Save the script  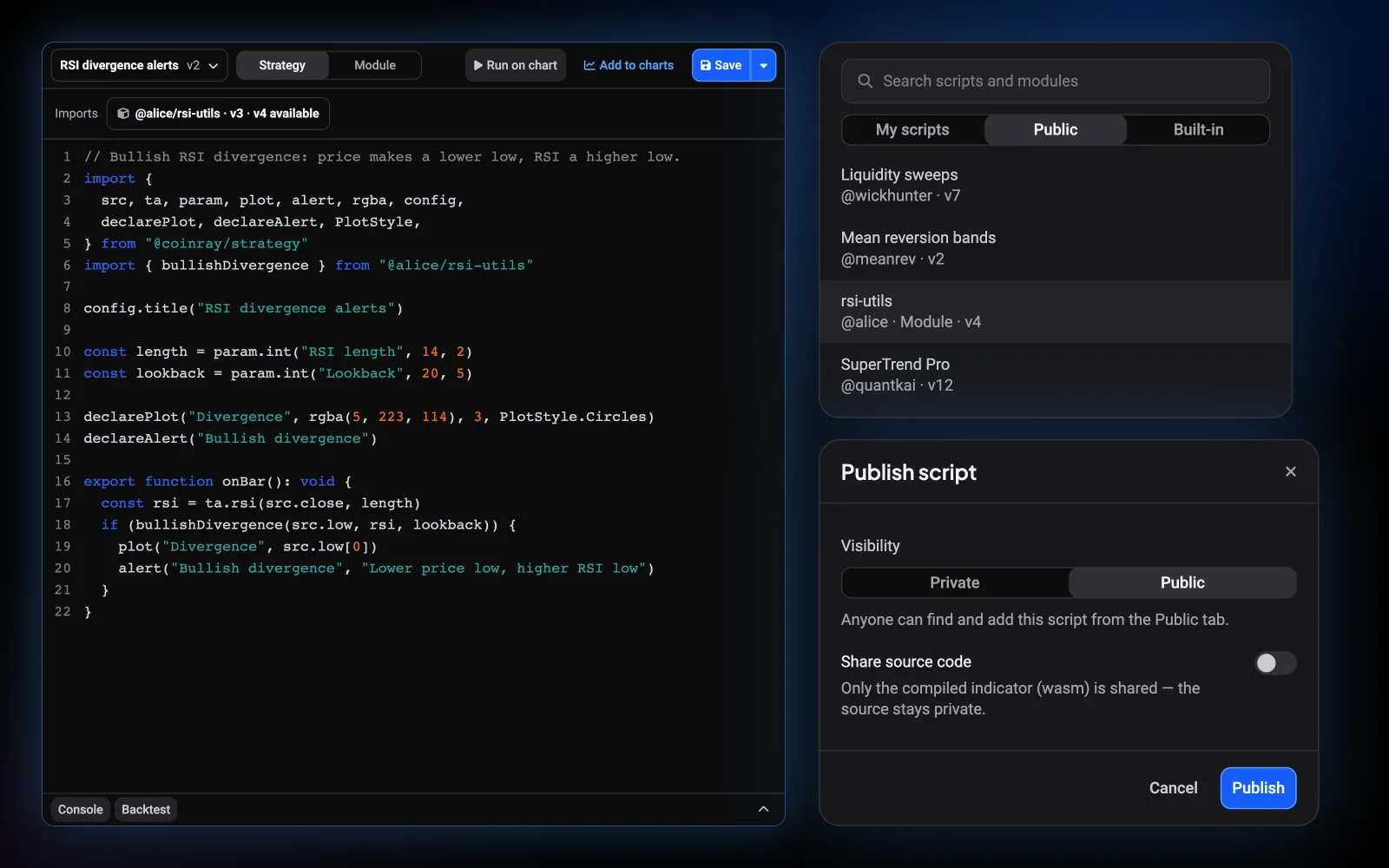721,65
